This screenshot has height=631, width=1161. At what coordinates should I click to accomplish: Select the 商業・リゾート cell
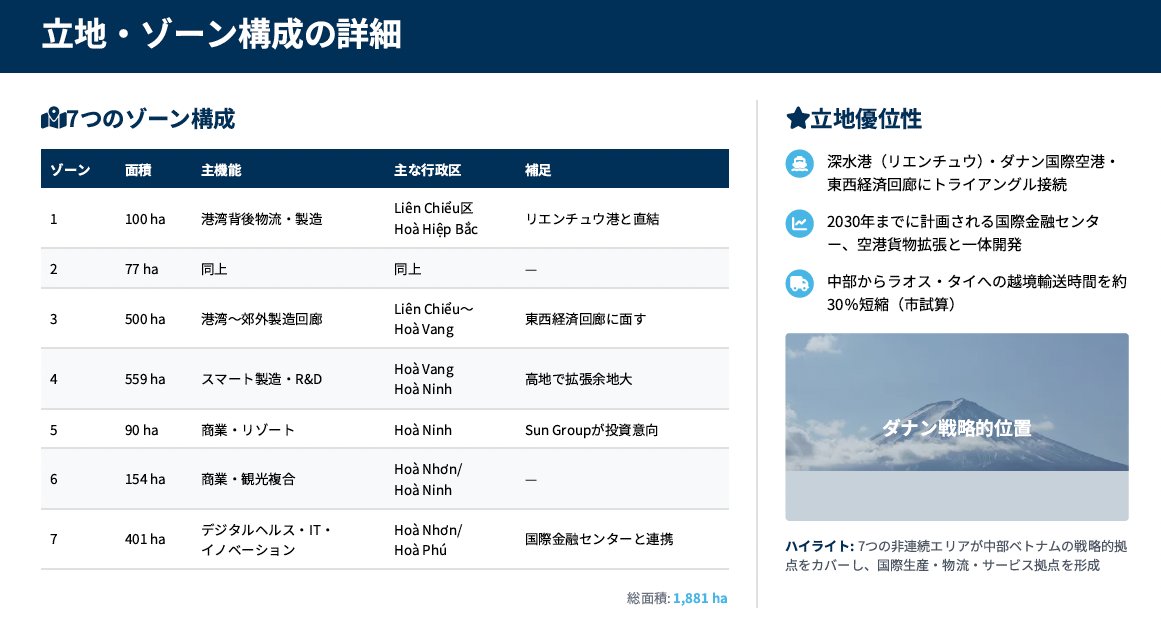(248, 430)
